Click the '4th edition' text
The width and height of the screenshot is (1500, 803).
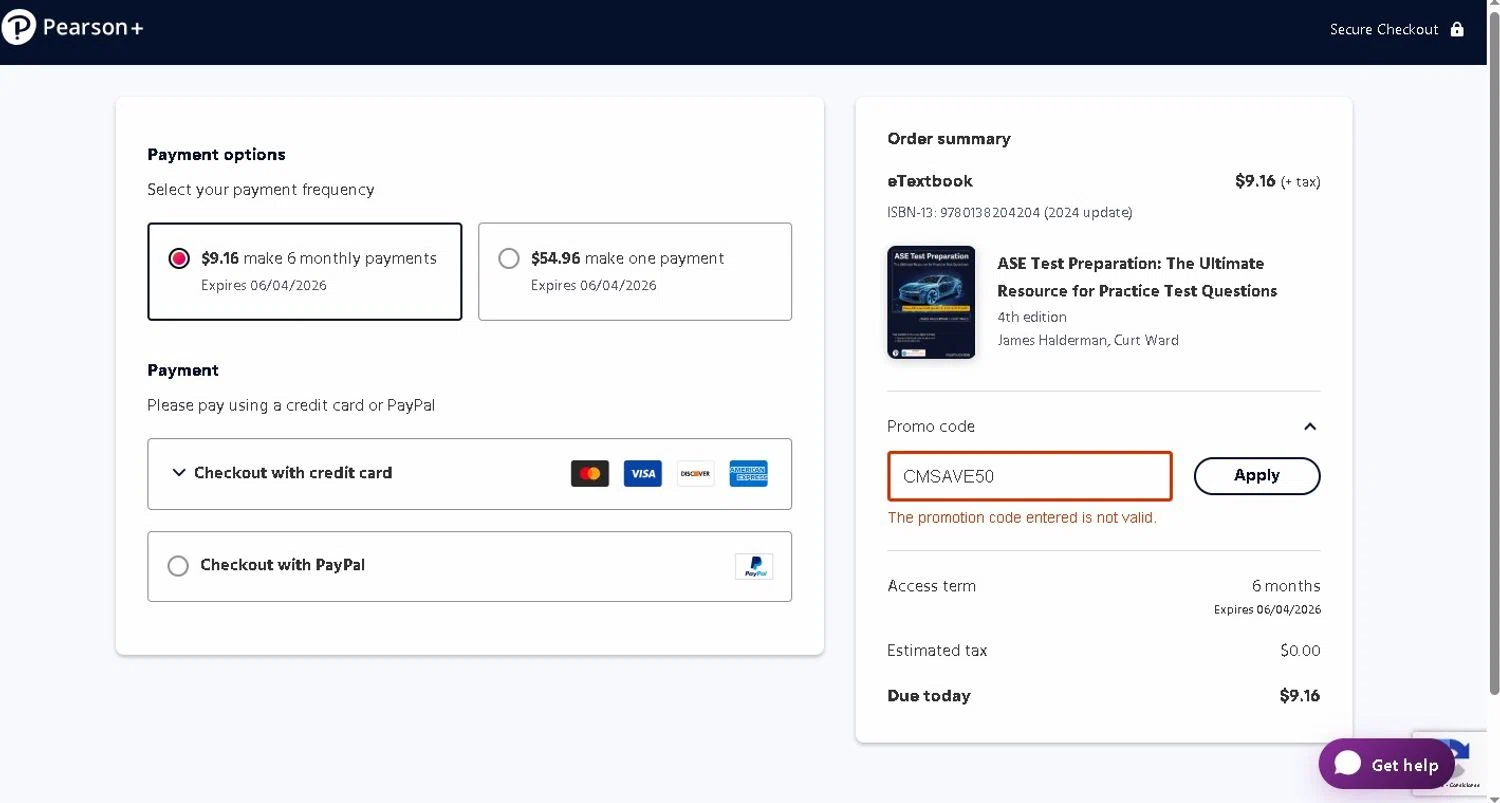pos(1032,317)
